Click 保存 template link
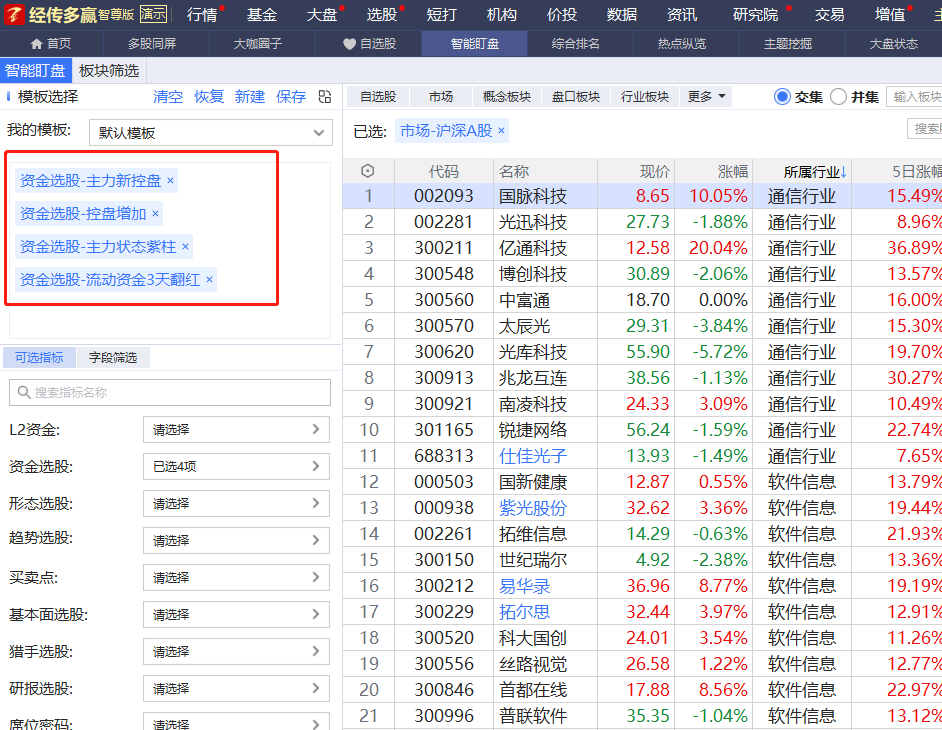 (x=291, y=97)
